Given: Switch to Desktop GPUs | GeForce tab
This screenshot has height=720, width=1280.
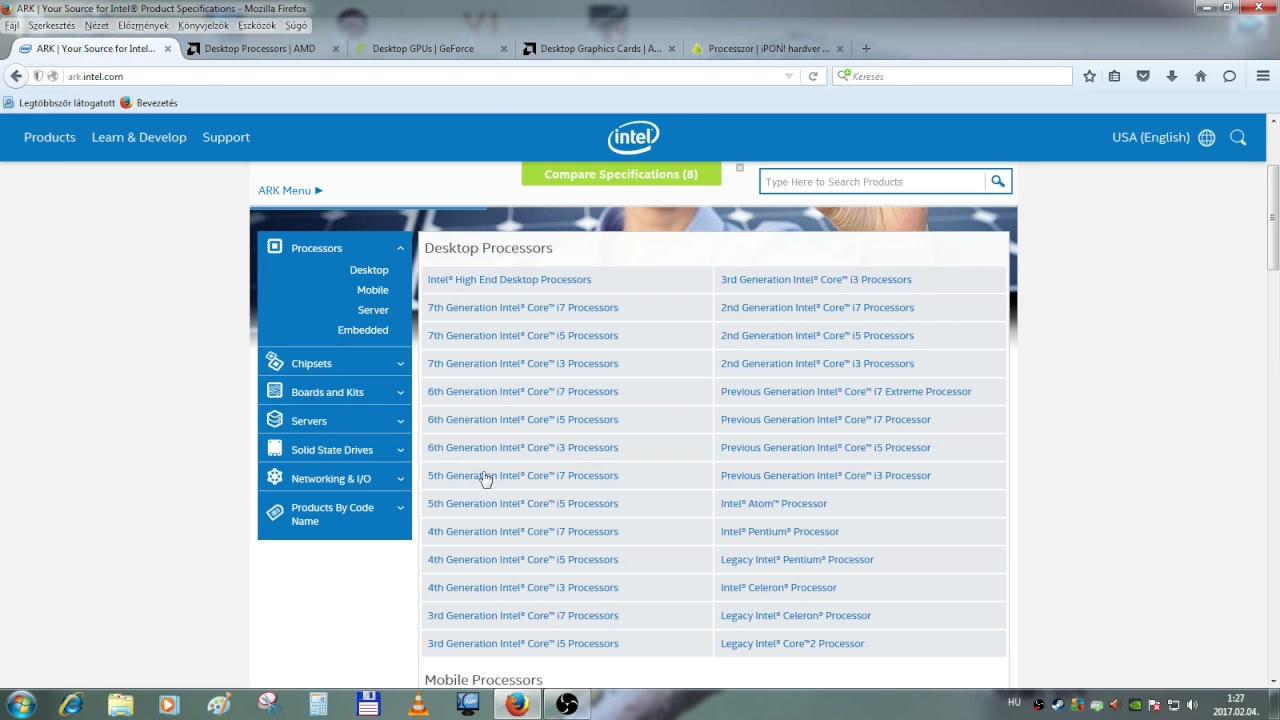Looking at the screenshot, I should point(431,48).
